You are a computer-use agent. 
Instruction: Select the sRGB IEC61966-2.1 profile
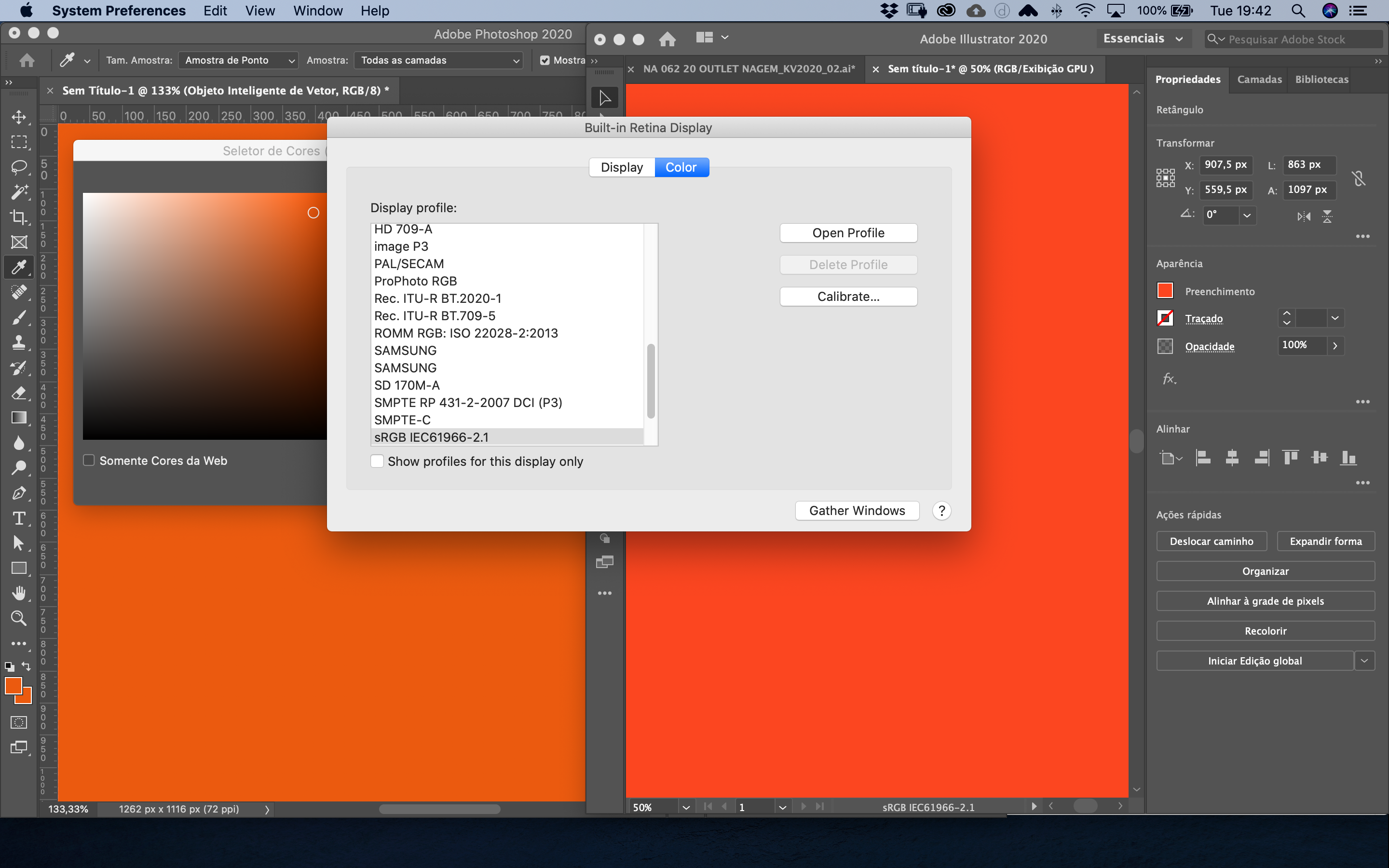point(431,437)
